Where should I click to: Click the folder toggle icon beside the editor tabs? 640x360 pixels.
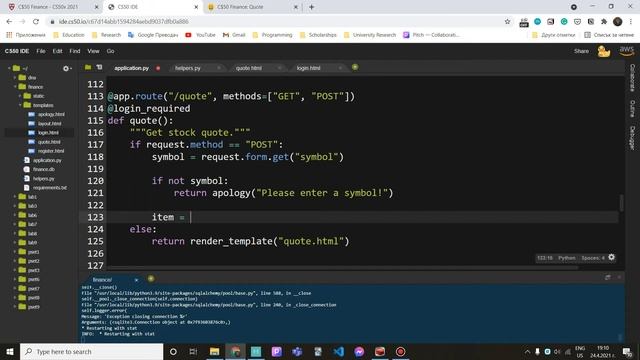point(88,67)
